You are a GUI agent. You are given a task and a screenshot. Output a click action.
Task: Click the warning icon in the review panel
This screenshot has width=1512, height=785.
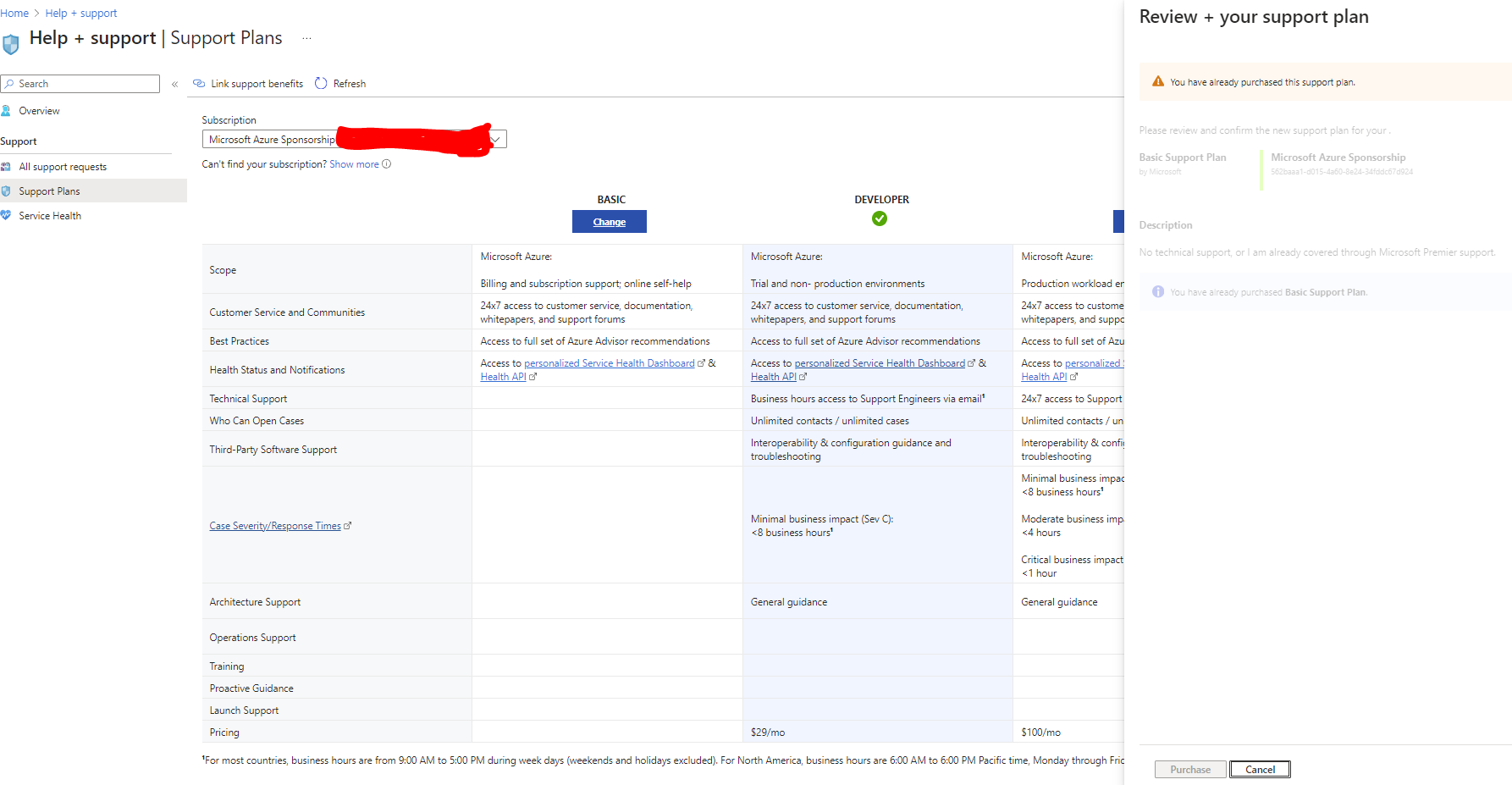[x=1158, y=81]
